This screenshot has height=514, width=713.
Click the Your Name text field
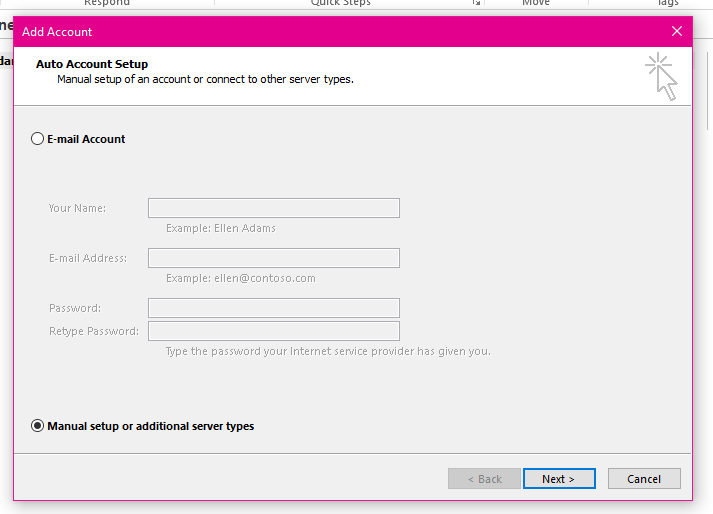tap(274, 208)
